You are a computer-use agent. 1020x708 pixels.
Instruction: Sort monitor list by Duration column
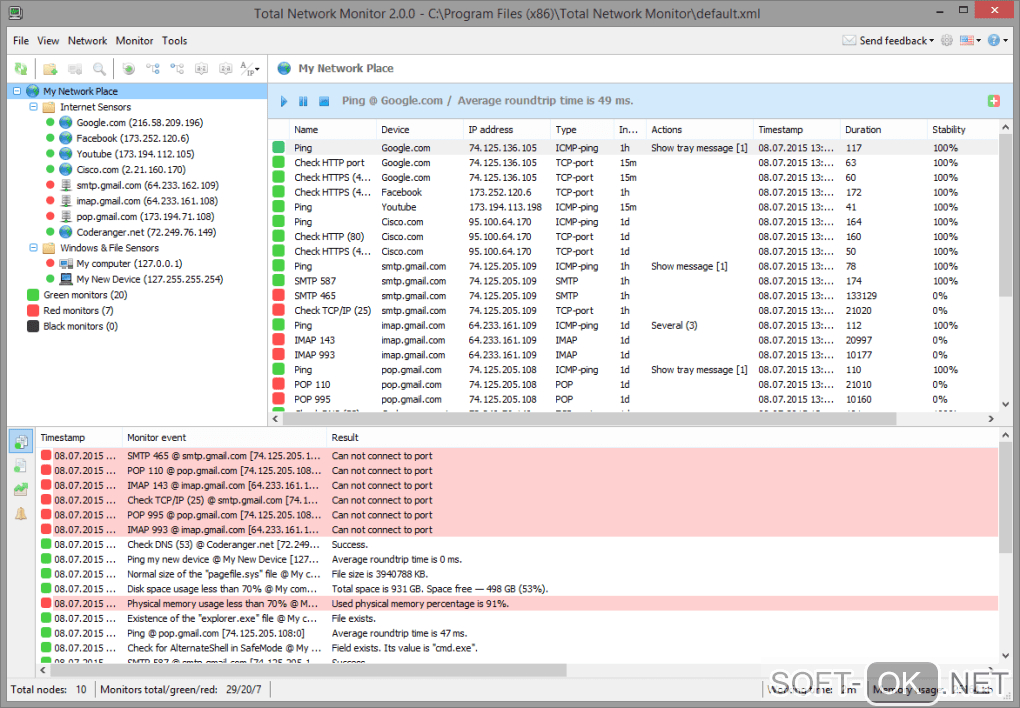[x=883, y=129]
